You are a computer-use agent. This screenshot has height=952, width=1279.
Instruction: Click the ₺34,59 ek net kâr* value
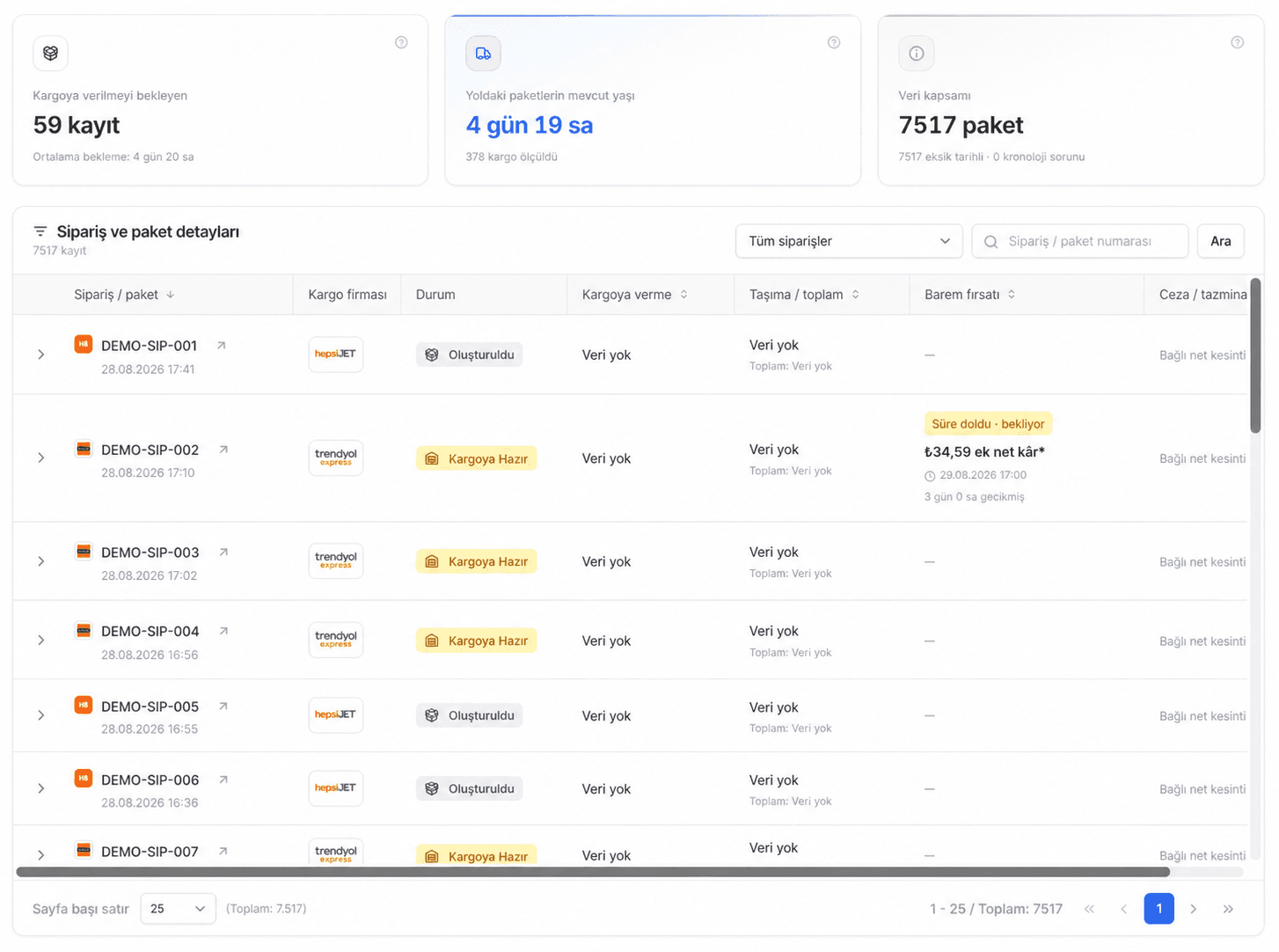pos(984,452)
